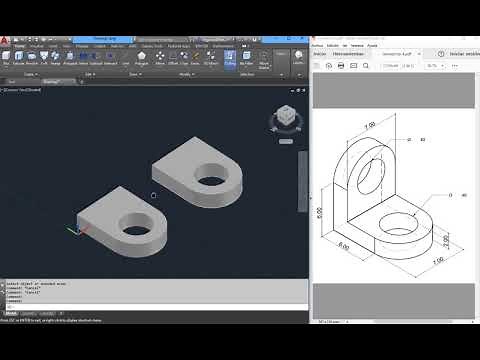Select the Presspull tool

[x=70, y=57]
